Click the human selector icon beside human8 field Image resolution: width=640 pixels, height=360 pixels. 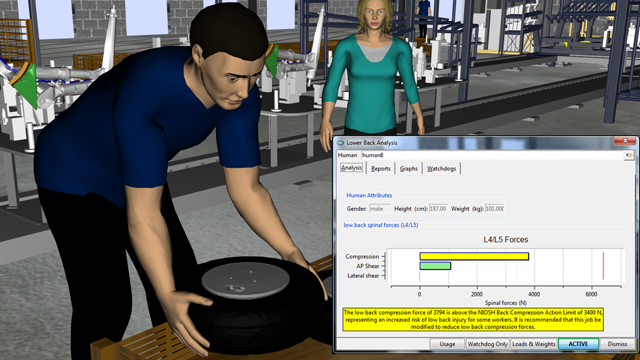tap(629, 155)
